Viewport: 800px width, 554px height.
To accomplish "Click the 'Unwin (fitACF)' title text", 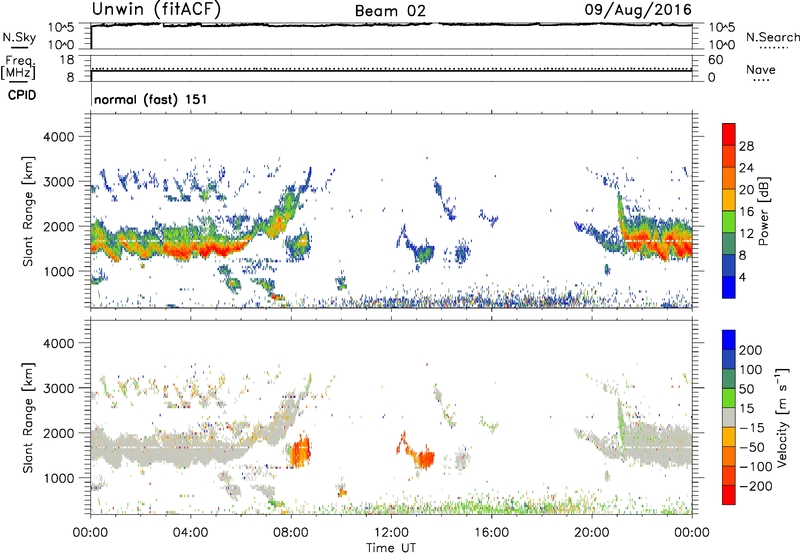I will click(156, 9).
